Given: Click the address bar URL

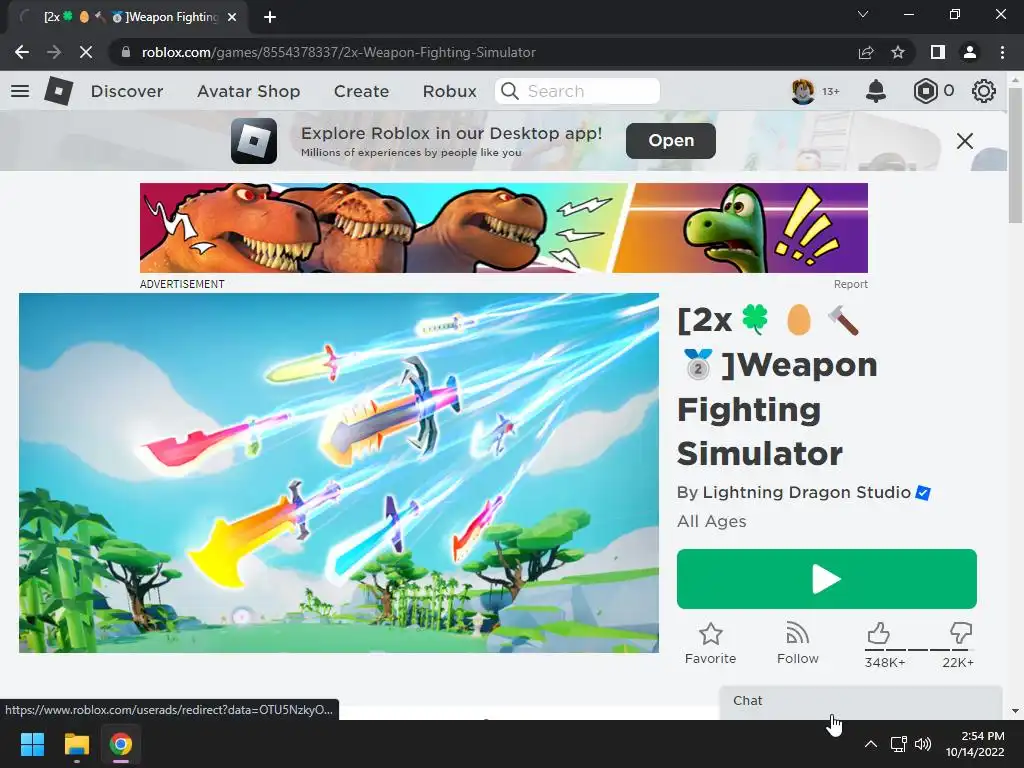Looking at the screenshot, I should click(x=338, y=52).
